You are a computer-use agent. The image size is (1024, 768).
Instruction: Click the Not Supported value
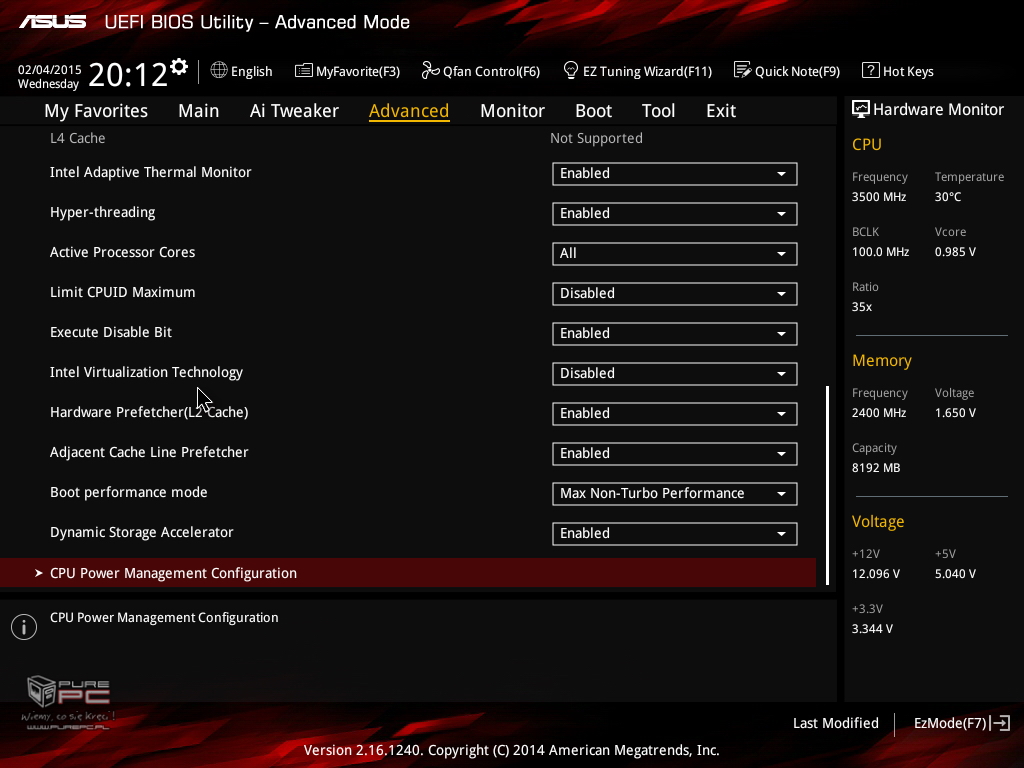click(596, 138)
